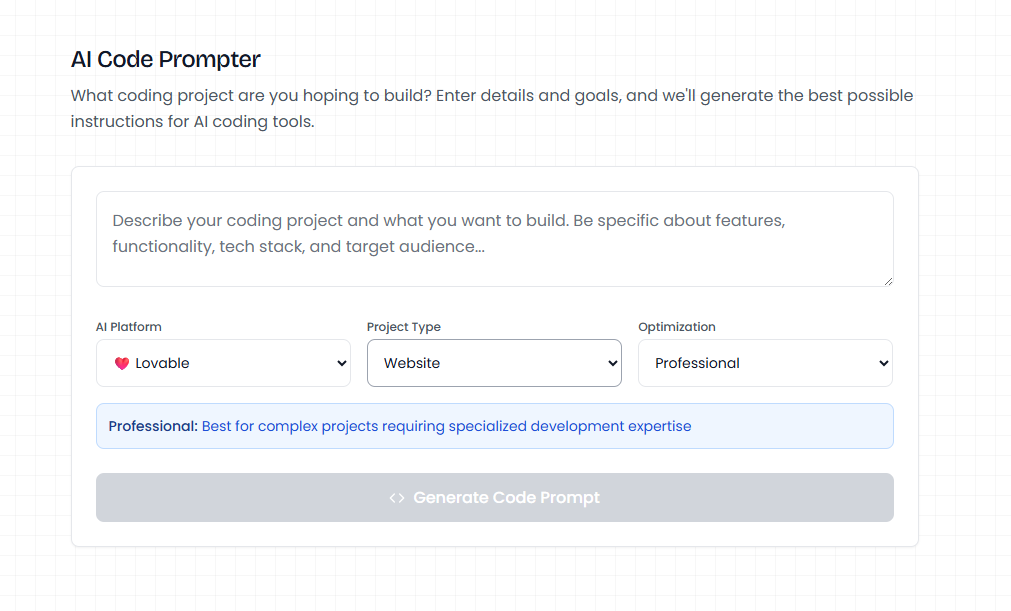Screen dimensions: 1011x611
Task: Click the Project Type field label
Action: 403,327
